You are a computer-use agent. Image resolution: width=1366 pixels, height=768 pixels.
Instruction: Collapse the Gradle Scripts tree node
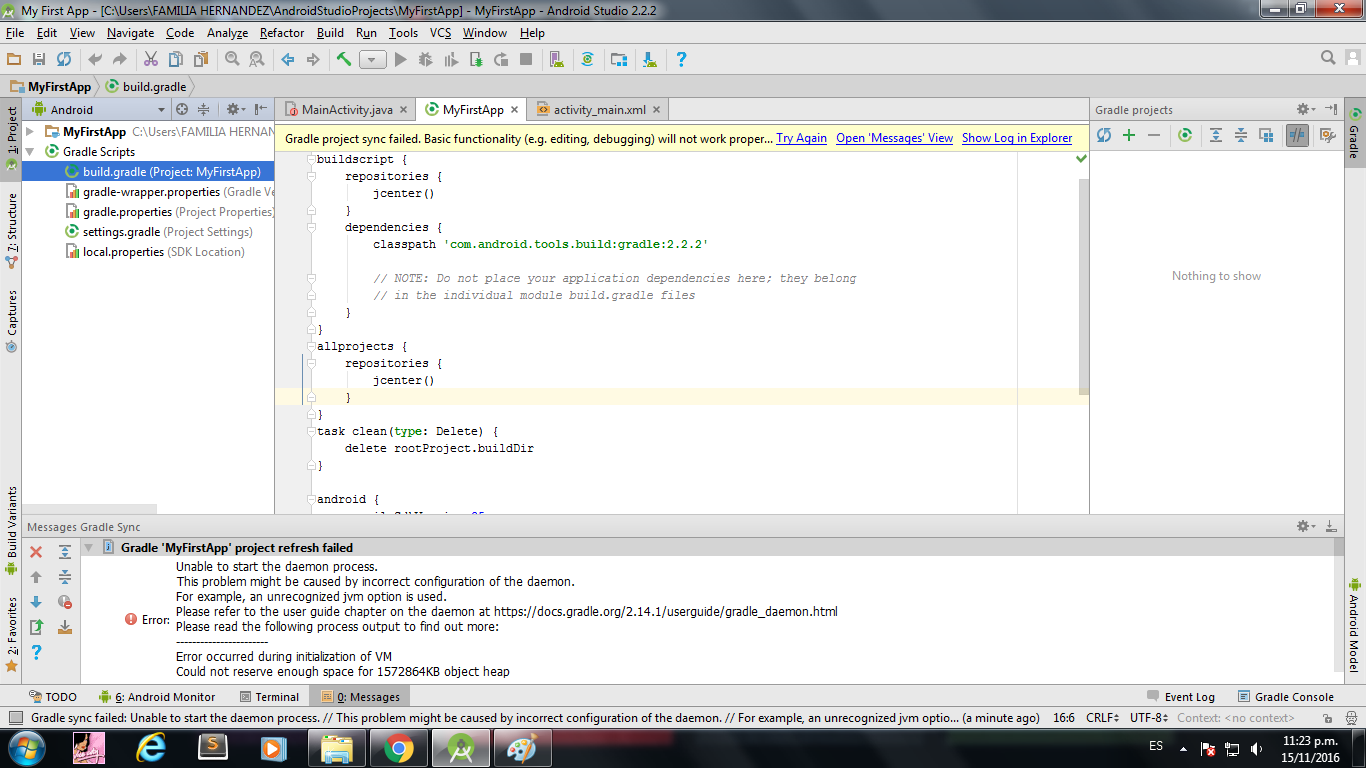pos(30,151)
